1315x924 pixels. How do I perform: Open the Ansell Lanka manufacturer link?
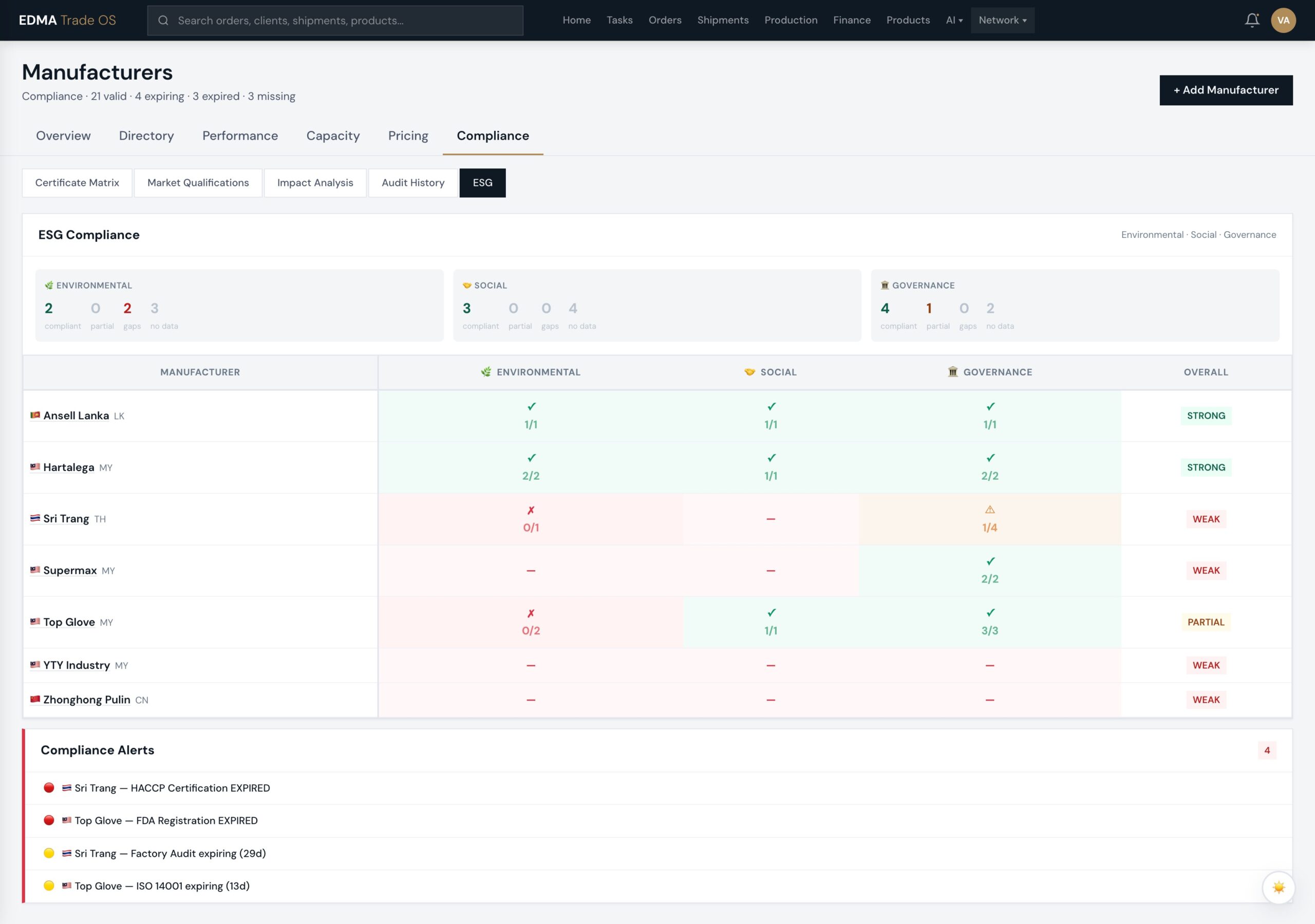(76, 416)
